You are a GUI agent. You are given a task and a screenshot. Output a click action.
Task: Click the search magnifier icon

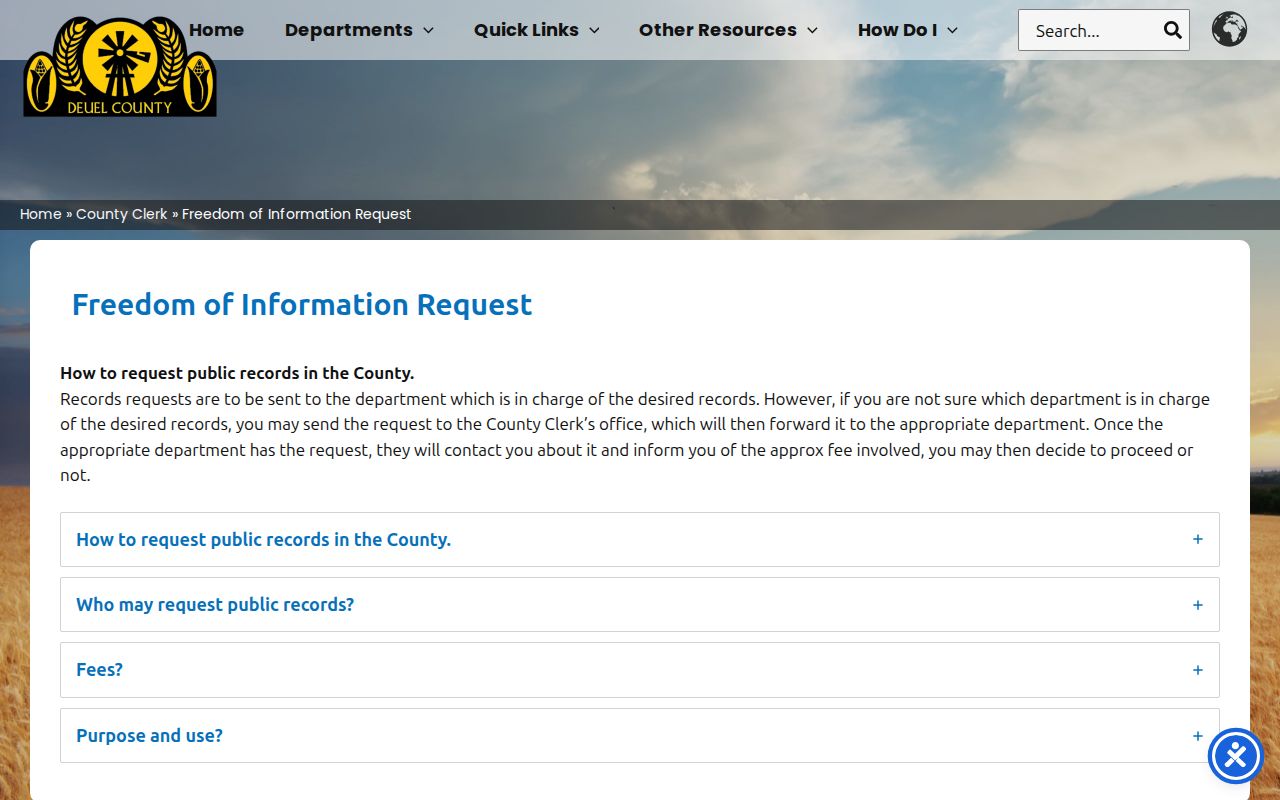coord(1173,30)
